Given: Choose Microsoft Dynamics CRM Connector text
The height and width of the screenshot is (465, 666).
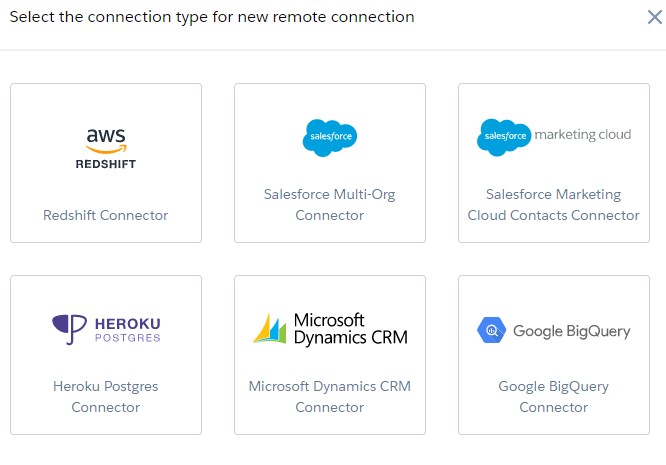Looking at the screenshot, I should coord(330,396).
